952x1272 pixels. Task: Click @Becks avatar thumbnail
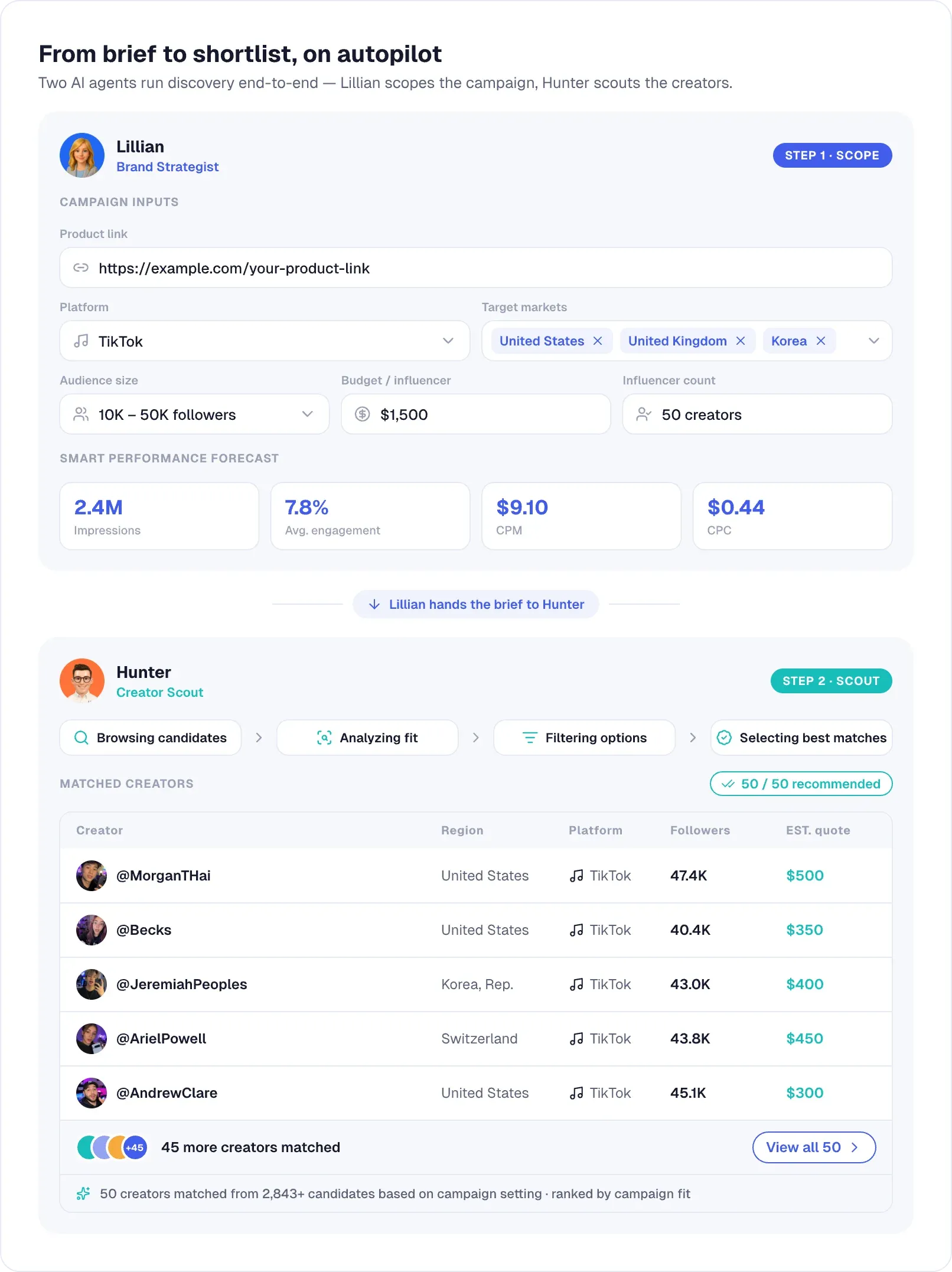click(92, 930)
